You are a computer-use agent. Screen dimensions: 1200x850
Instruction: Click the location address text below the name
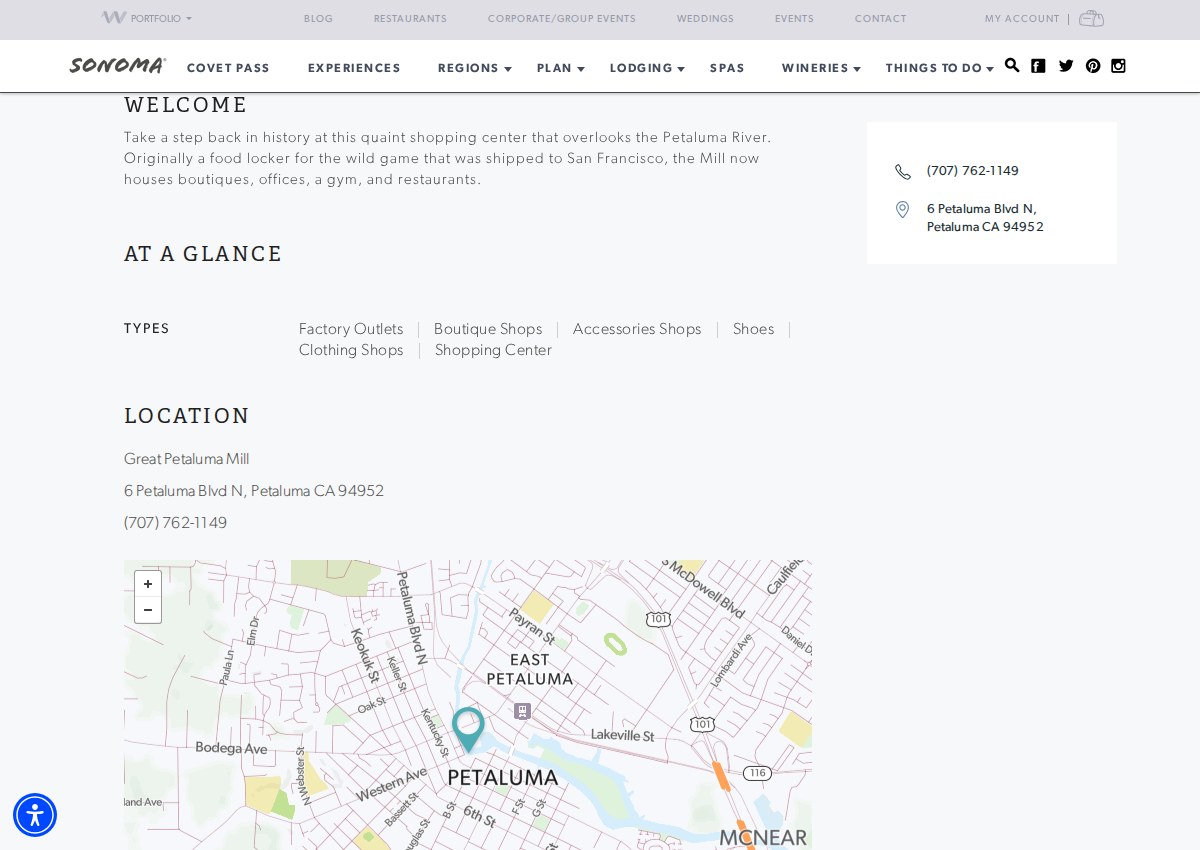click(x=254, y=491)
